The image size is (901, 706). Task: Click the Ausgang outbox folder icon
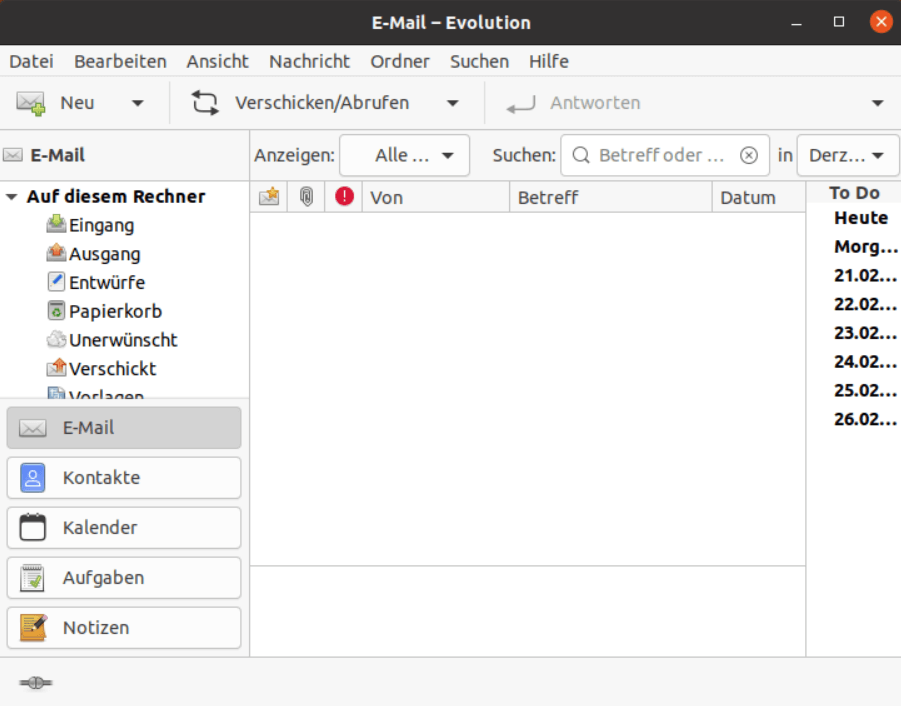point(56,253)
